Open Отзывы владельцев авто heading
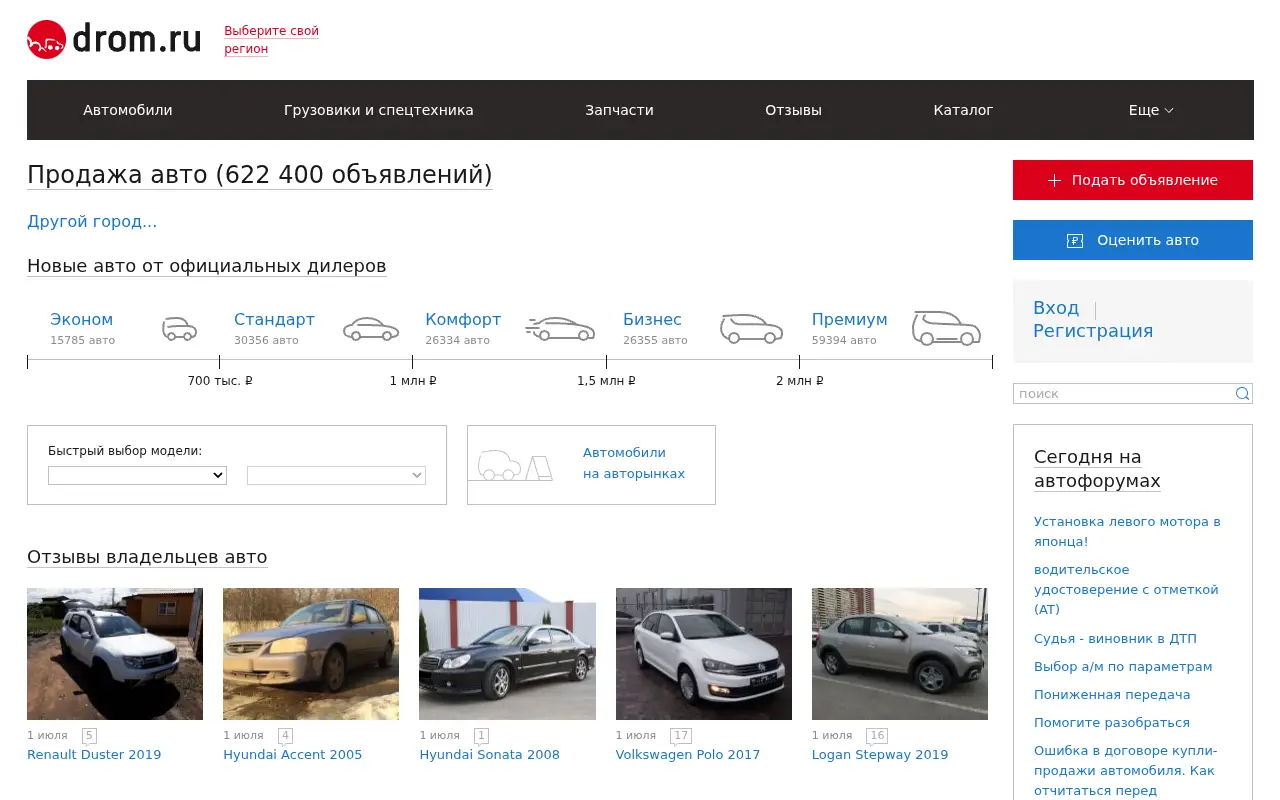The height and width of the screenshot is (800, 1280). (147, 557)
